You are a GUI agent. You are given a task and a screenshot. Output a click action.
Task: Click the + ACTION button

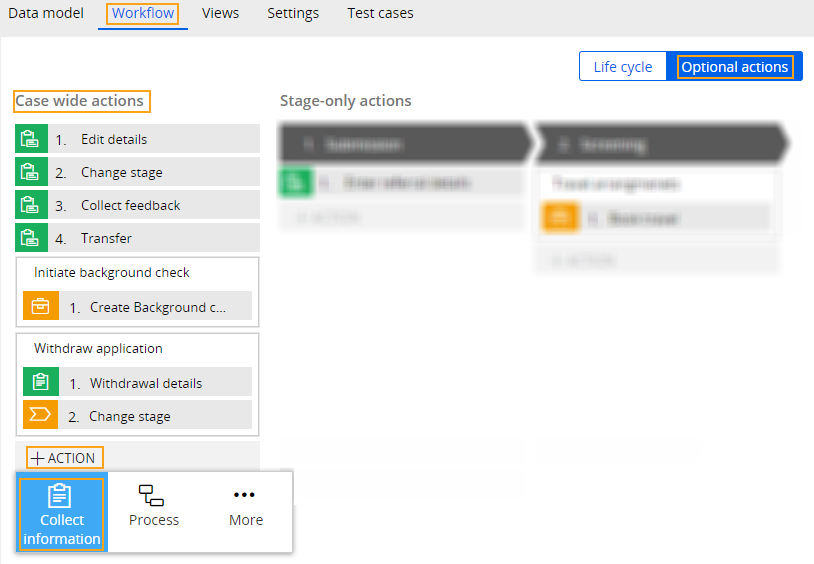tap(64, 458)
